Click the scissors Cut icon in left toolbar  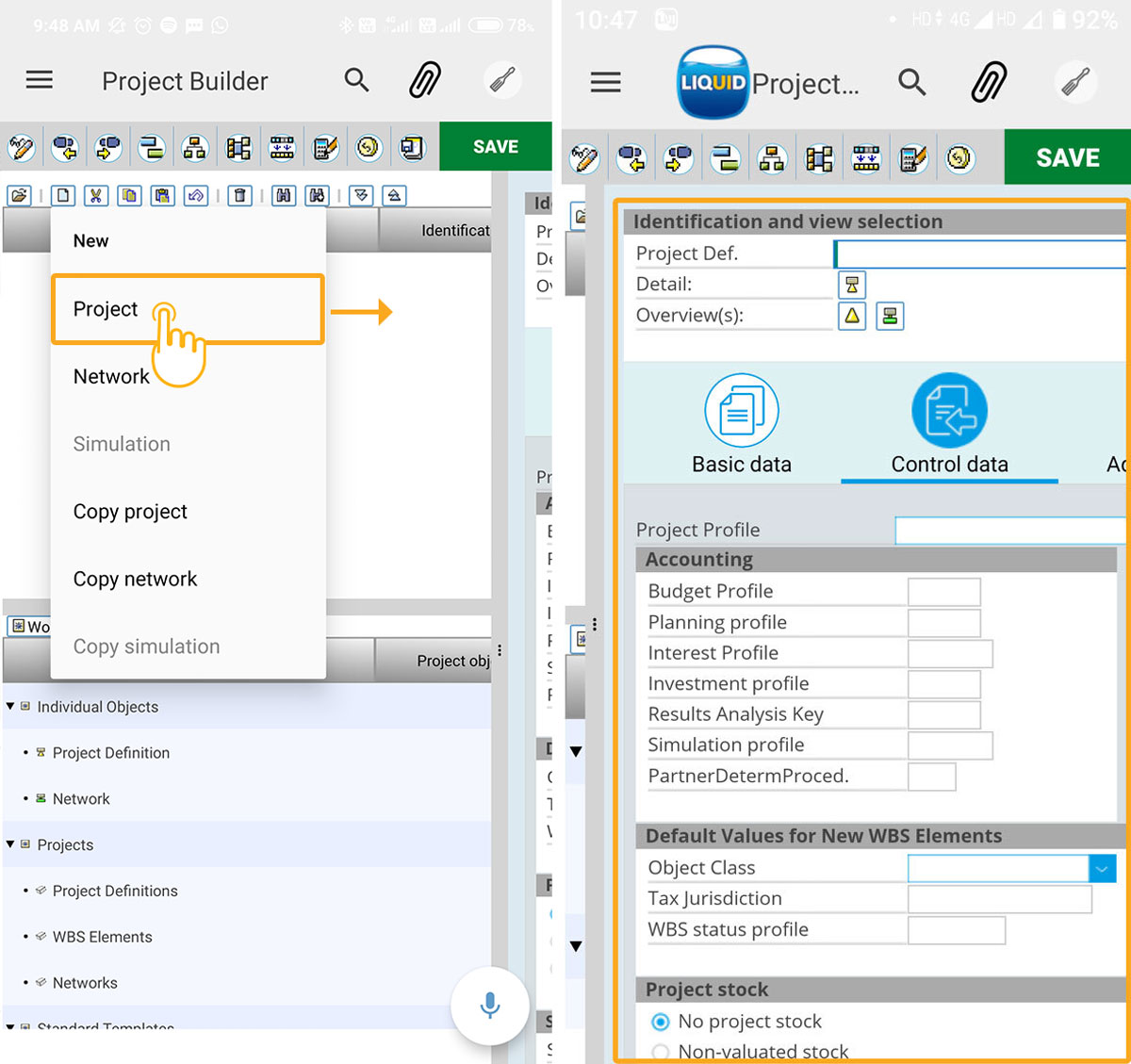coord(95,196)
